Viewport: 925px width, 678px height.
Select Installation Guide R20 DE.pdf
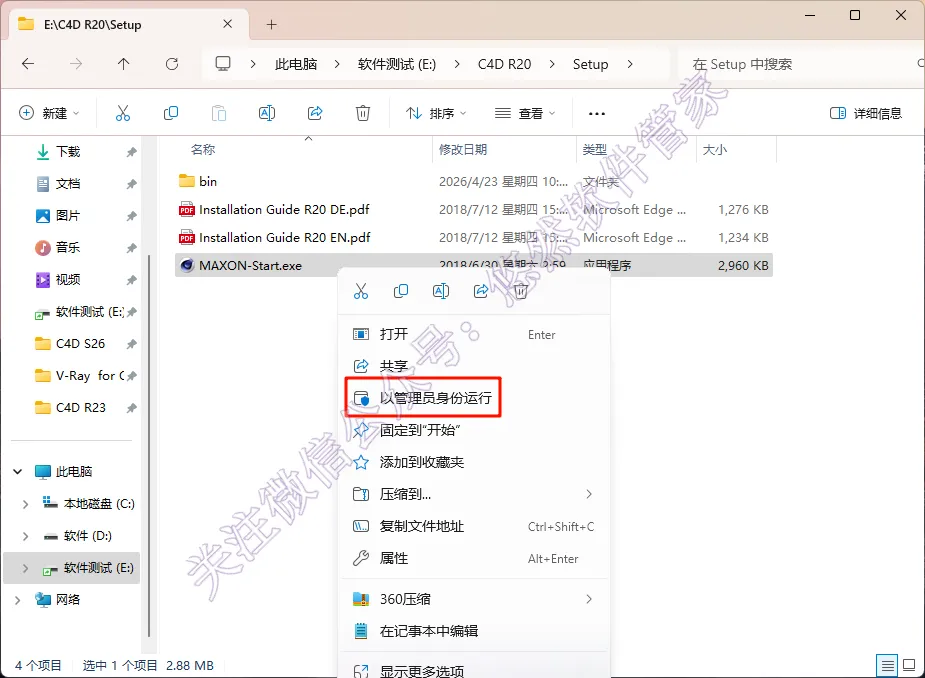click(x=474, y=209)
